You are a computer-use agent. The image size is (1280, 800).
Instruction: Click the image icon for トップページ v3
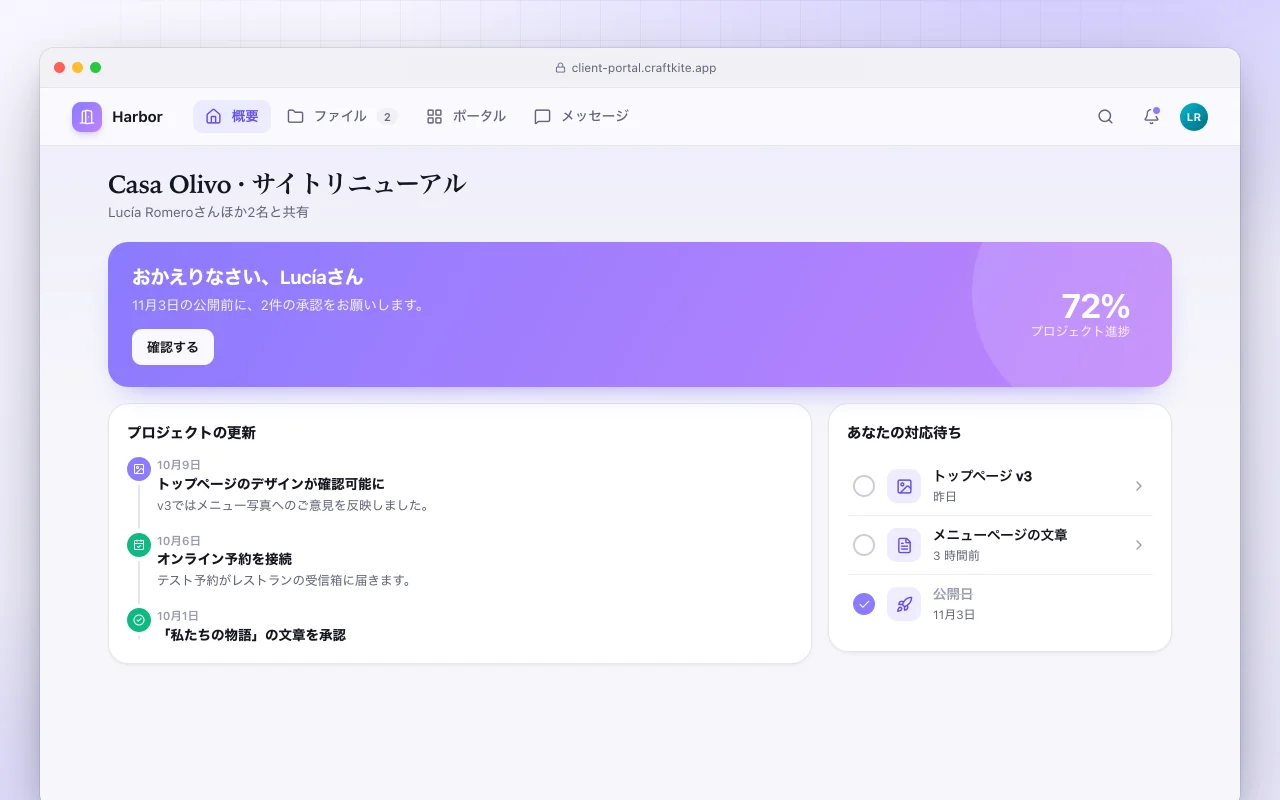pos(904,486)
